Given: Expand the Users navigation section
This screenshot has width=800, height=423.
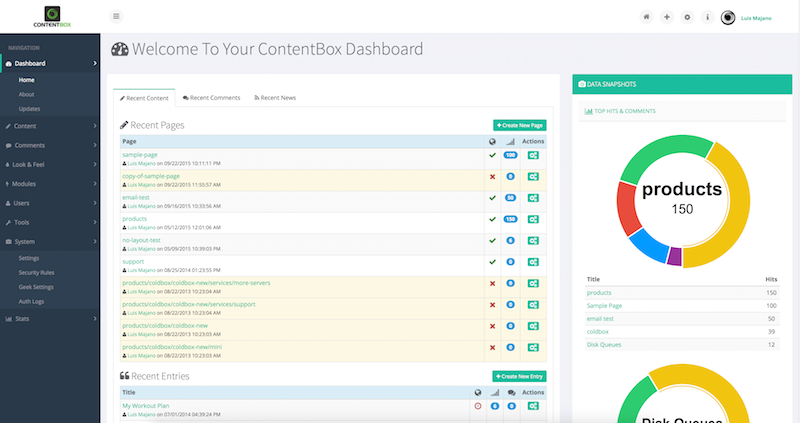Looking at the screenshot, I should pyautogui.click(x=48, y=203).
